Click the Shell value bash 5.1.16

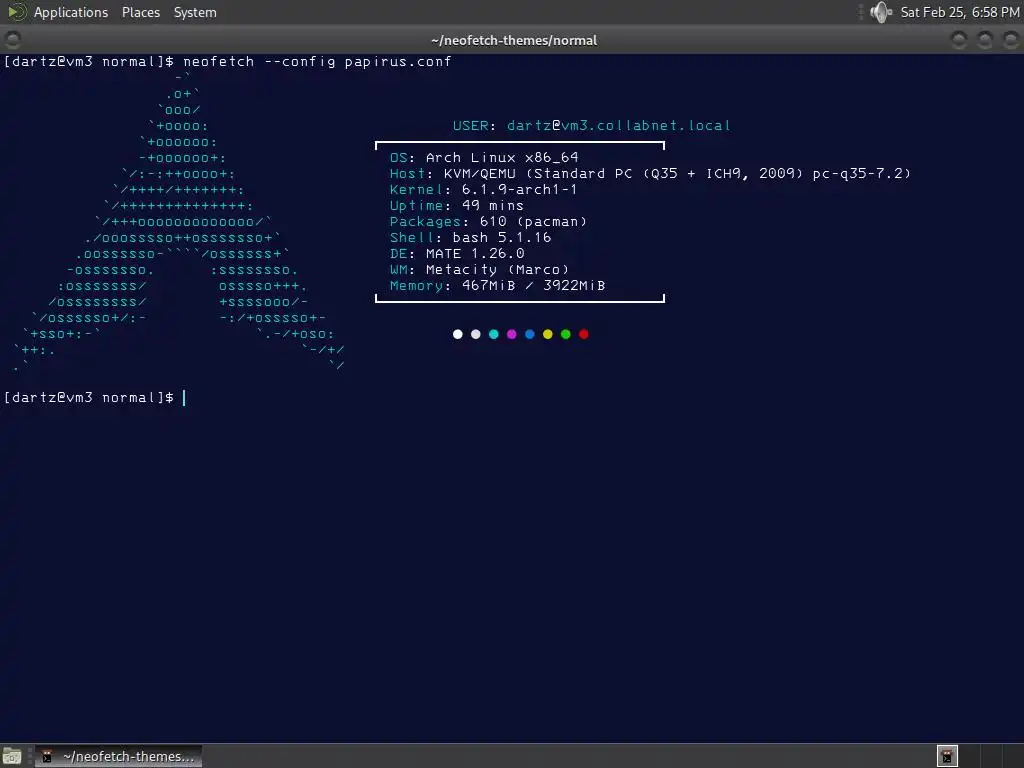pyautogui.click(x=502, y=238)
